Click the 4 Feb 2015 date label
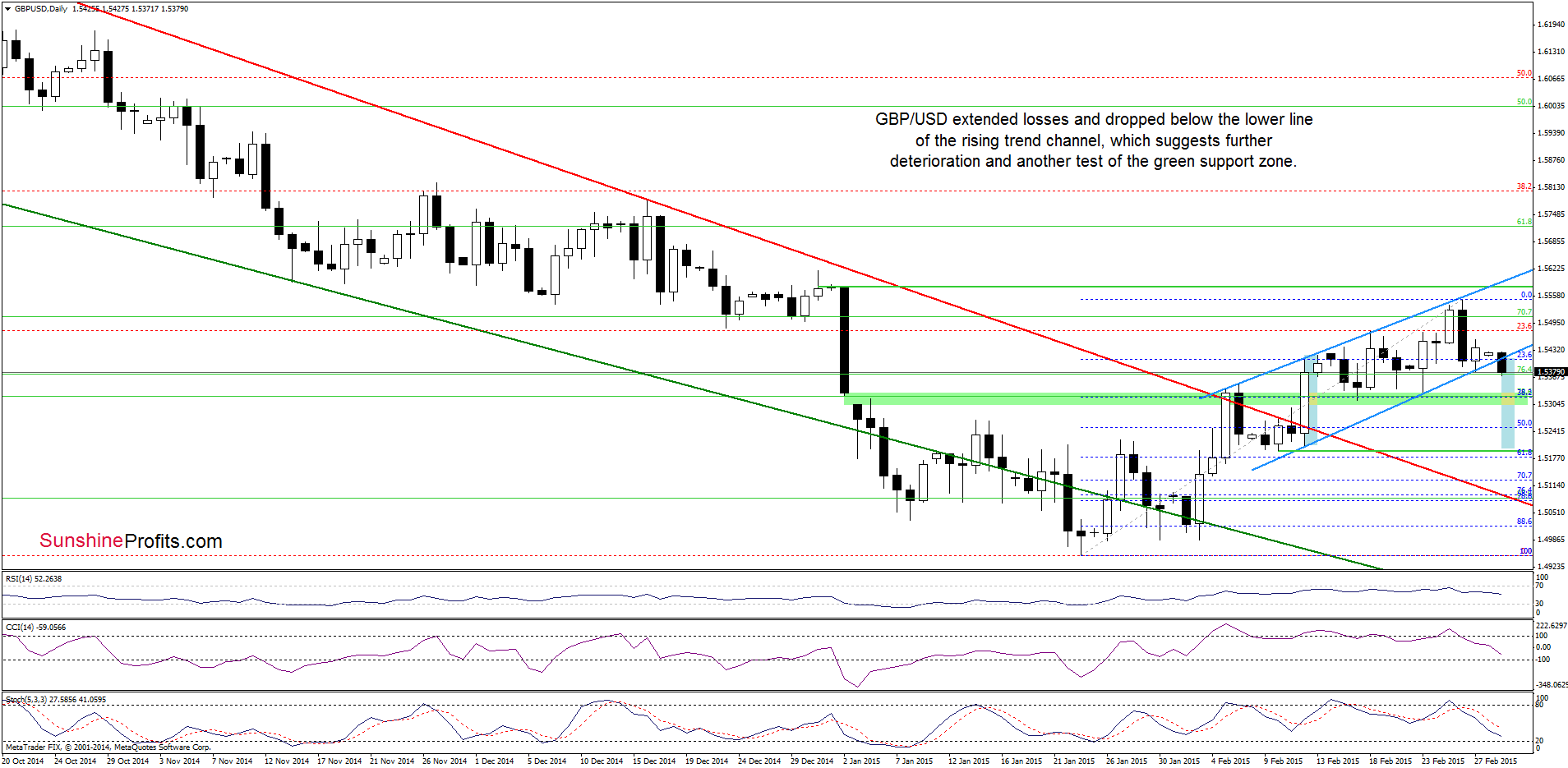The width and height of the screenshot is (1568, 768). [1230, 761]
